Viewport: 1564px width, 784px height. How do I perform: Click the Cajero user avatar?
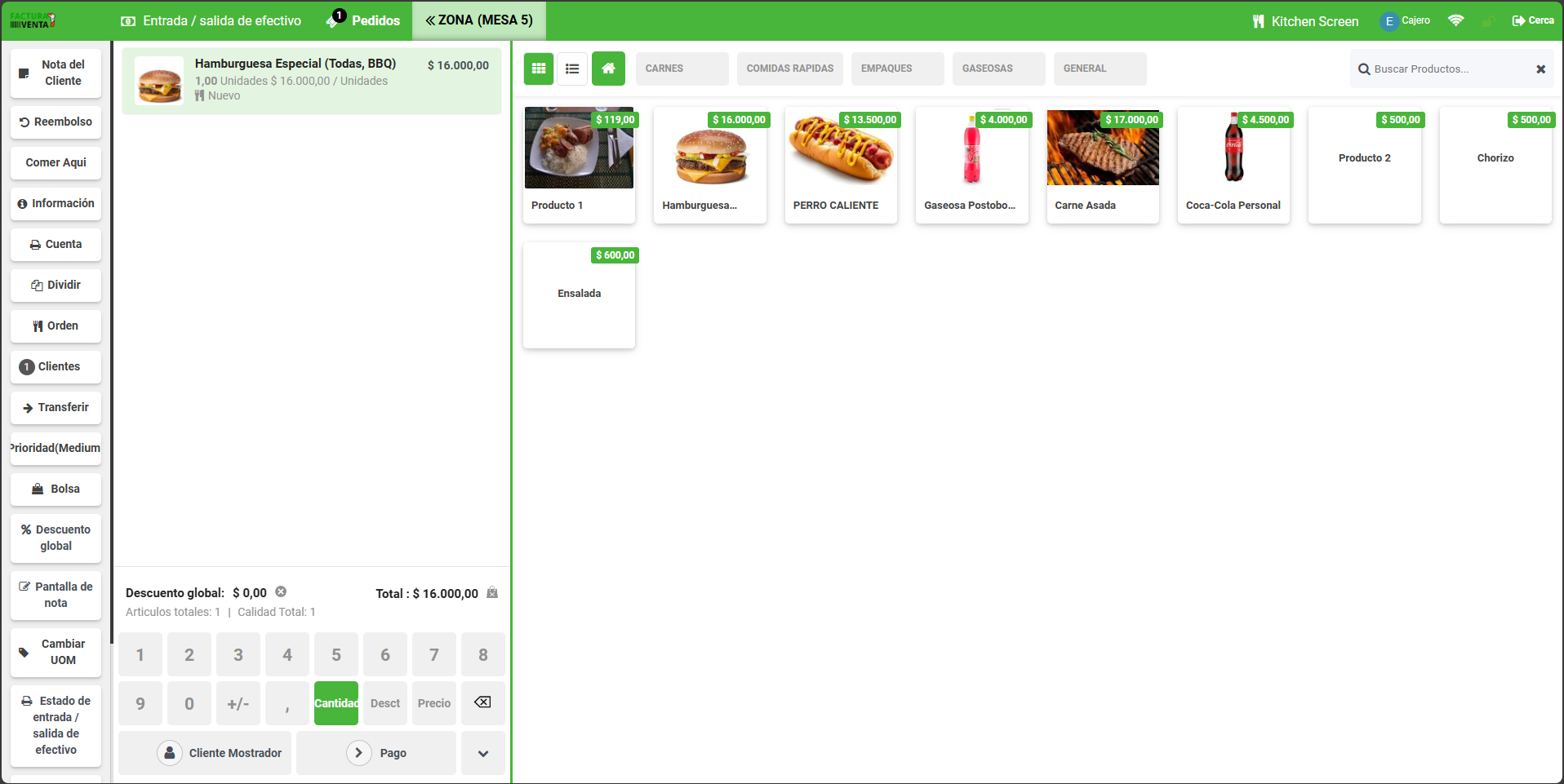[x=1388, y=21]
